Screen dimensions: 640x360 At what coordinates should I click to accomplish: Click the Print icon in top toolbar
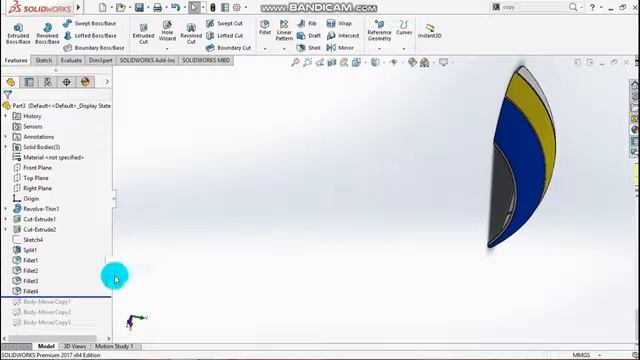(x=157, y=7)
